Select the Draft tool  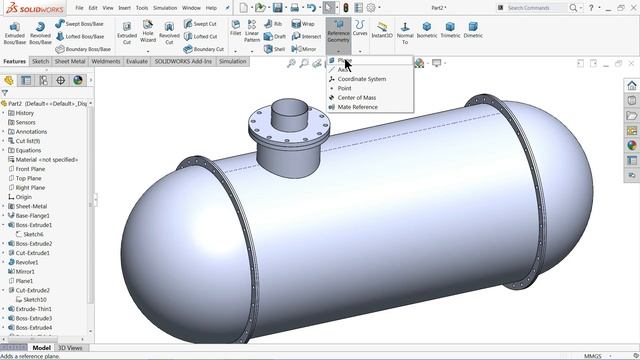275,36
